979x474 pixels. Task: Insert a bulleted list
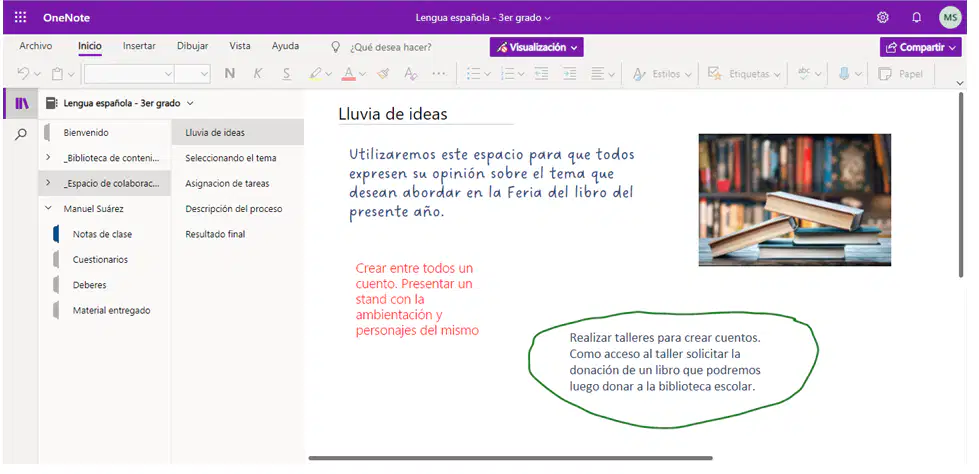[474, 74]
